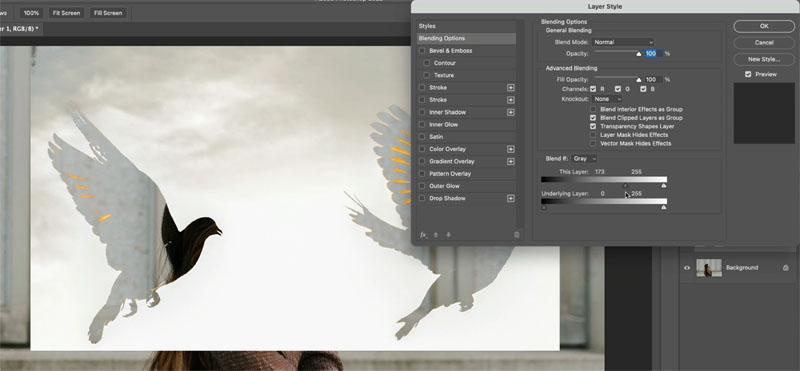Select the Pattern Overlay style row
The image size is (800, 371).
point(466,174)
